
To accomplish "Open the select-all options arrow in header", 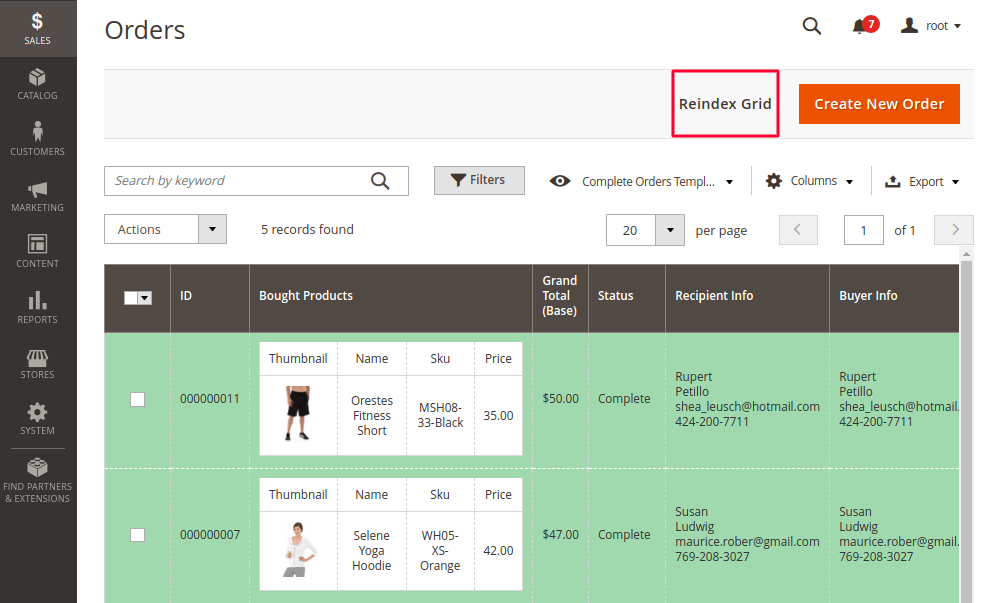I will coord(145,298).
